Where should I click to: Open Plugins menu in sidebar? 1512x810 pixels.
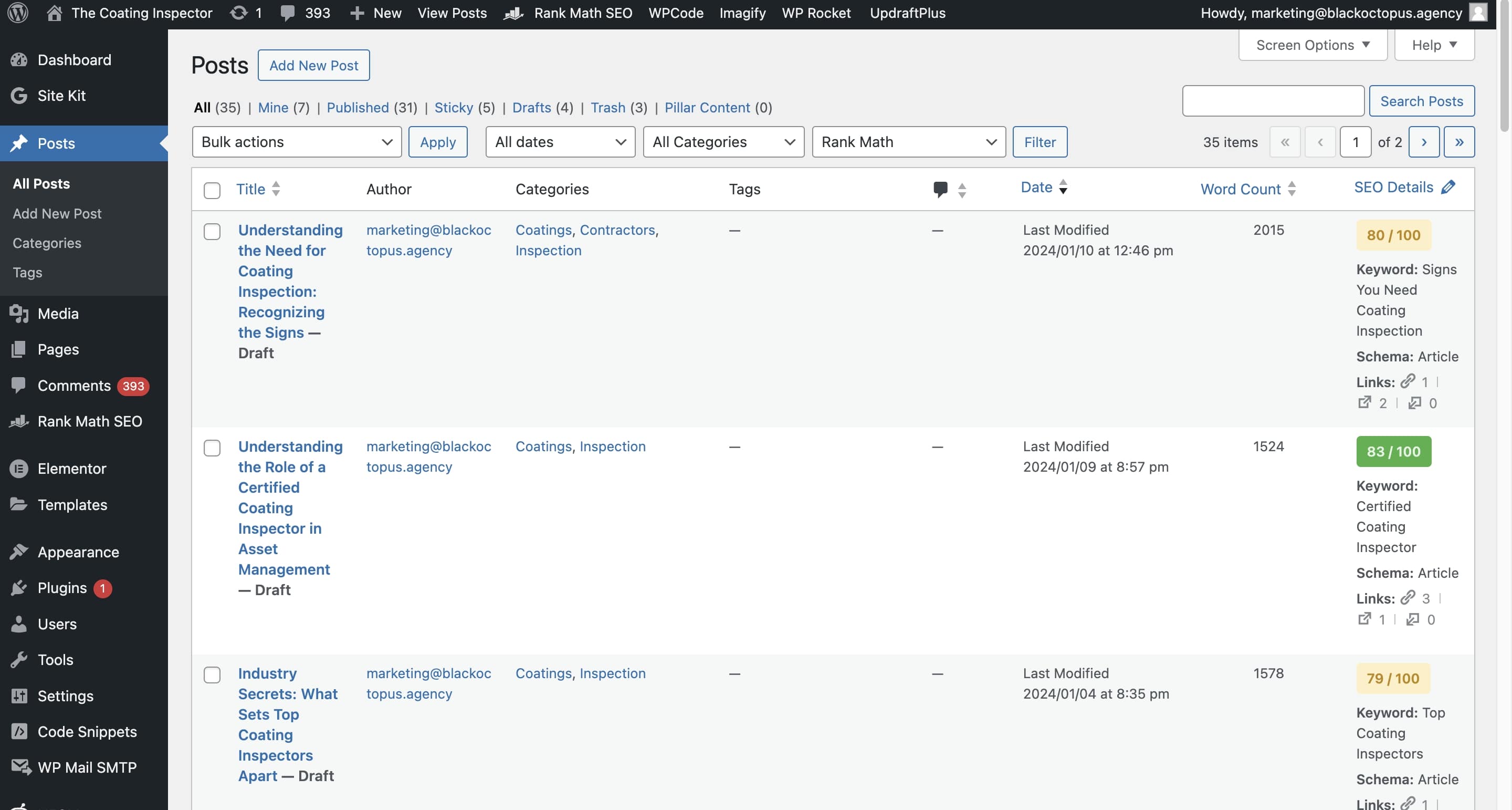click(61, 588)
